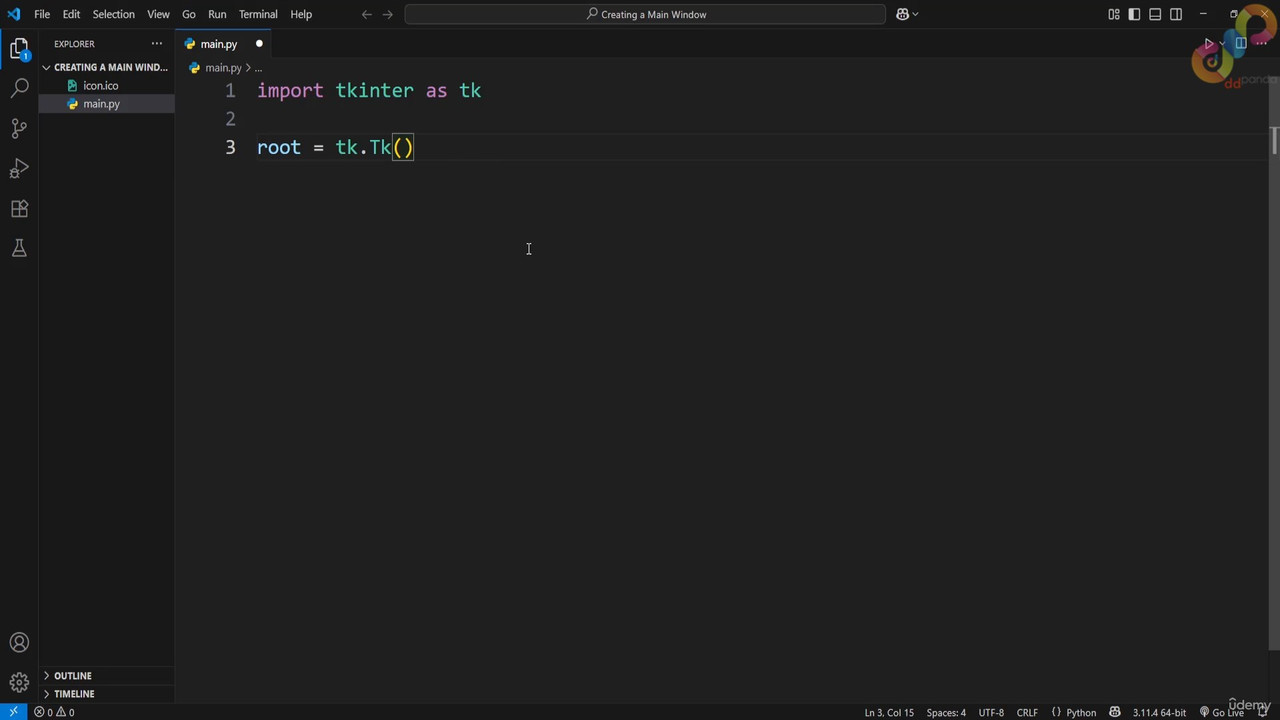Change encoding via UTF-8

click(x=991, y=712)
